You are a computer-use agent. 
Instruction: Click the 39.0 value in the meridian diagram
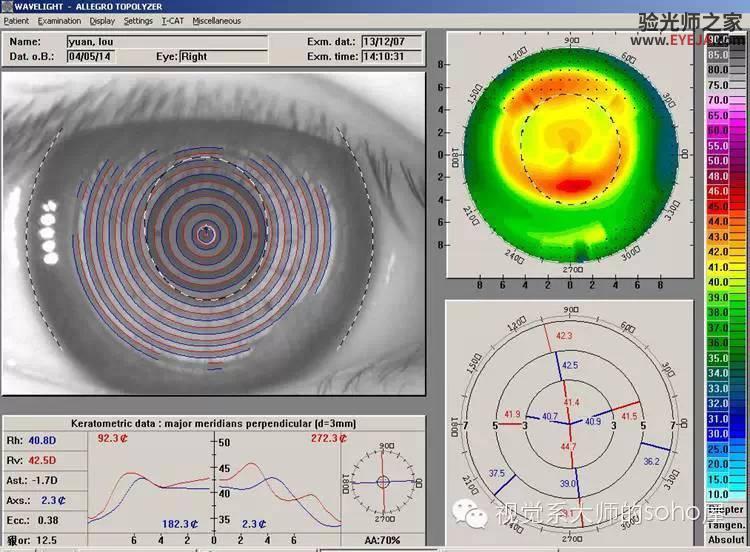coord(568,484)
